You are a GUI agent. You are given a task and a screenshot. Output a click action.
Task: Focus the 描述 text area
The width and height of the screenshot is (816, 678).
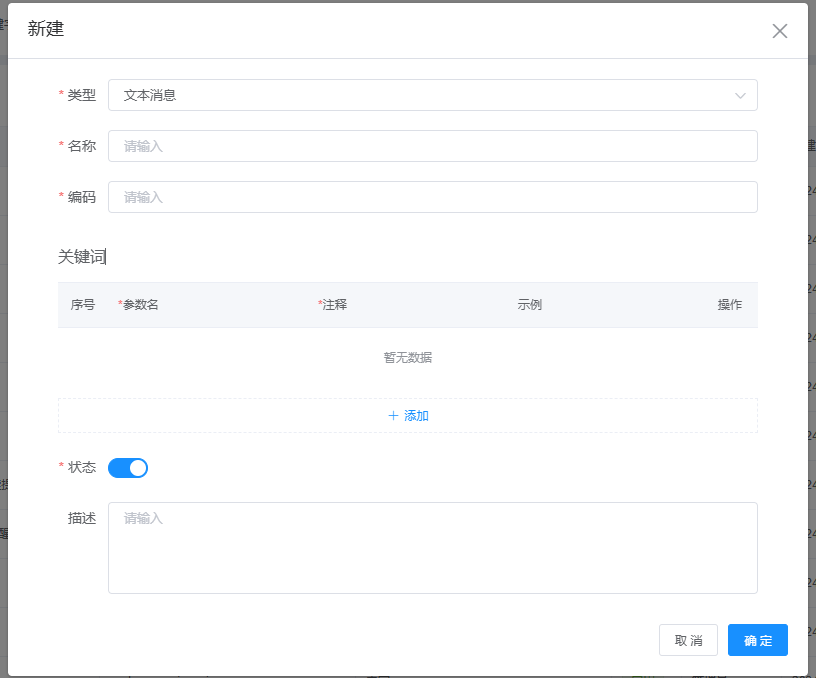pyautogui.click(x=432, y=547)
